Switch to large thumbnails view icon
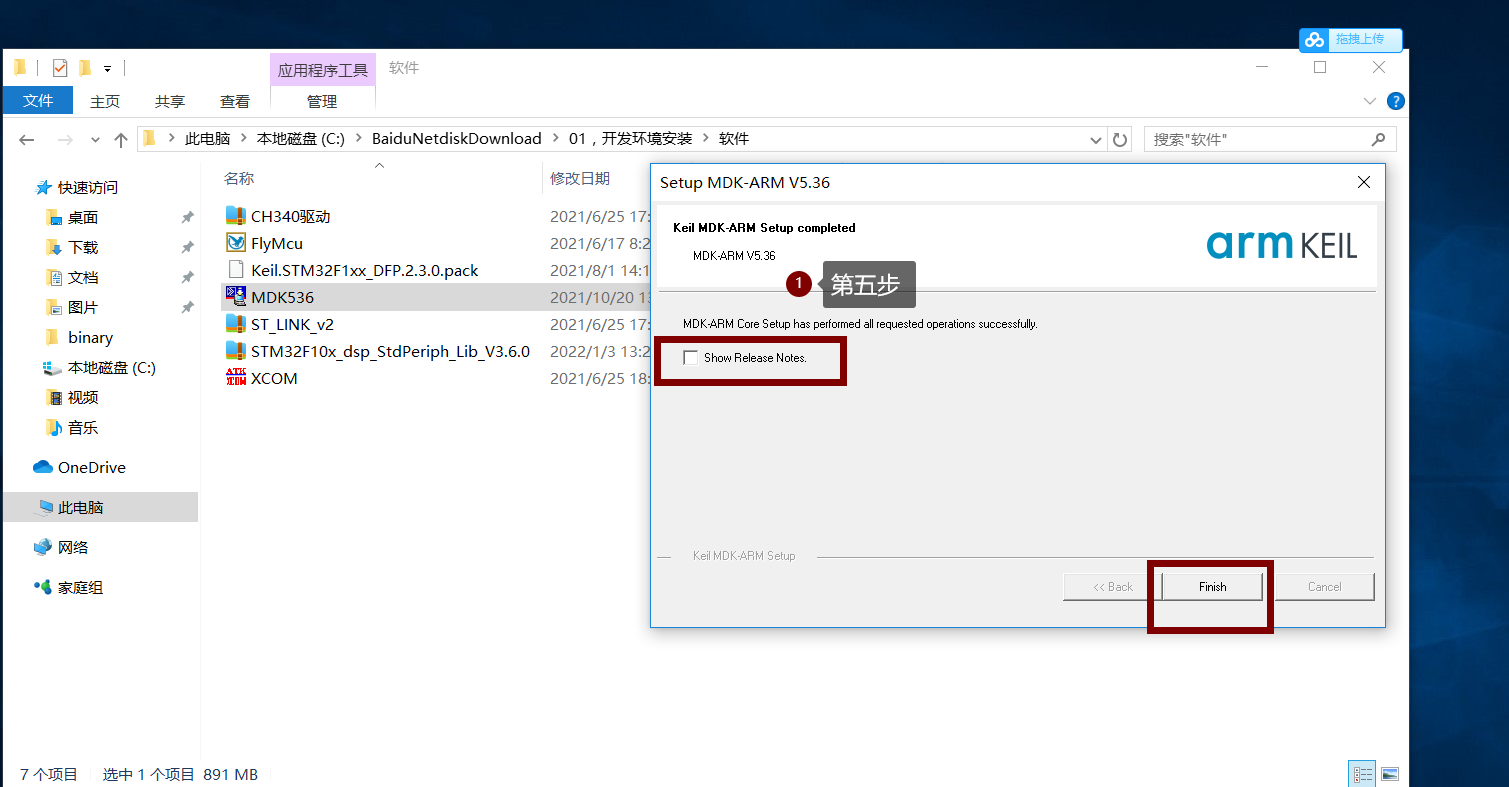1509x787 pixels. click(x=1388, y=774)
